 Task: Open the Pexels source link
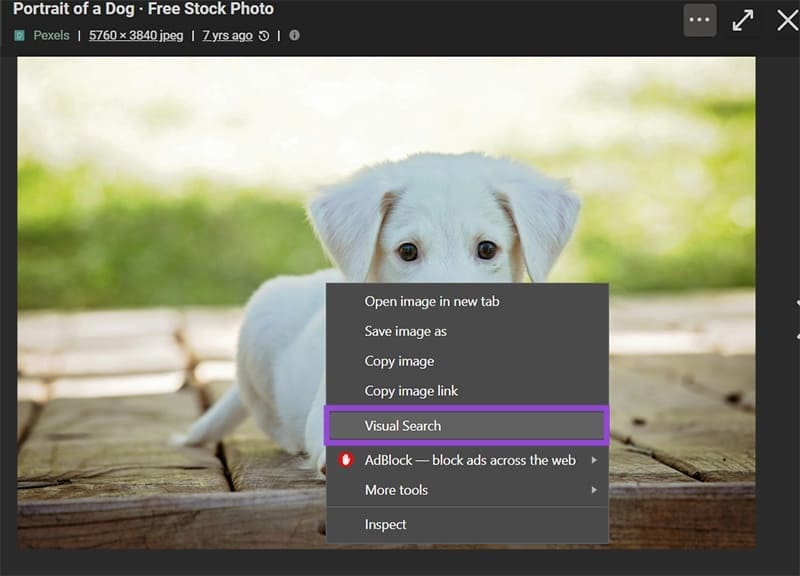point(51,35)
